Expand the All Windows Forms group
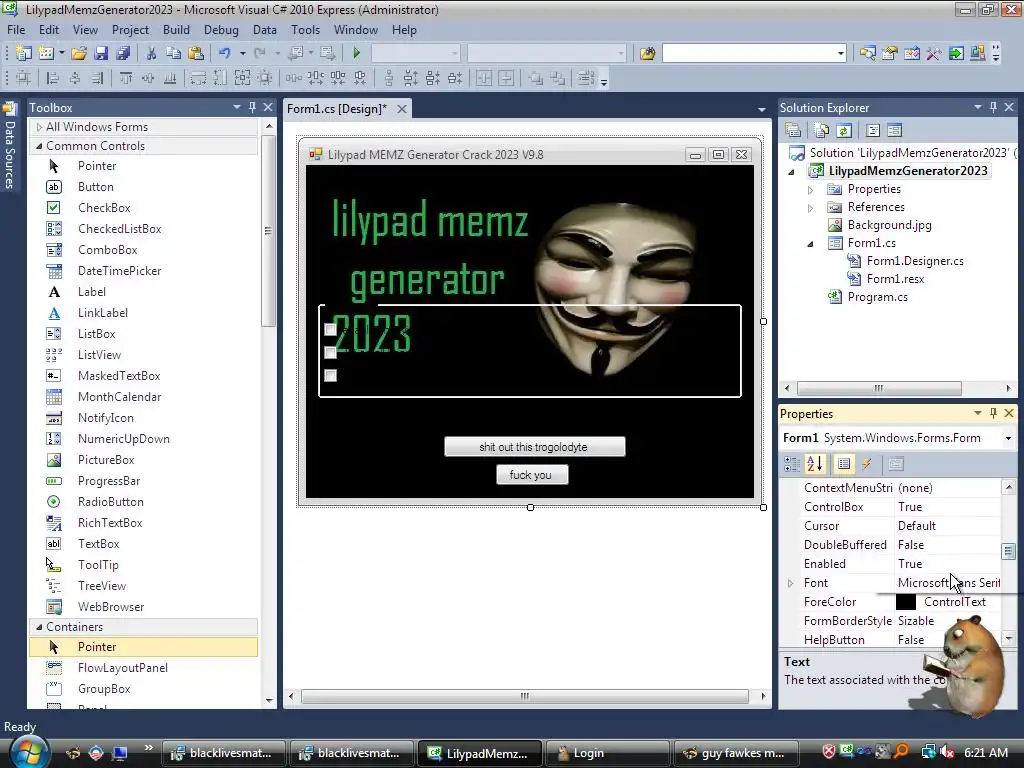1024x768 pixels. tap(39, 127)
